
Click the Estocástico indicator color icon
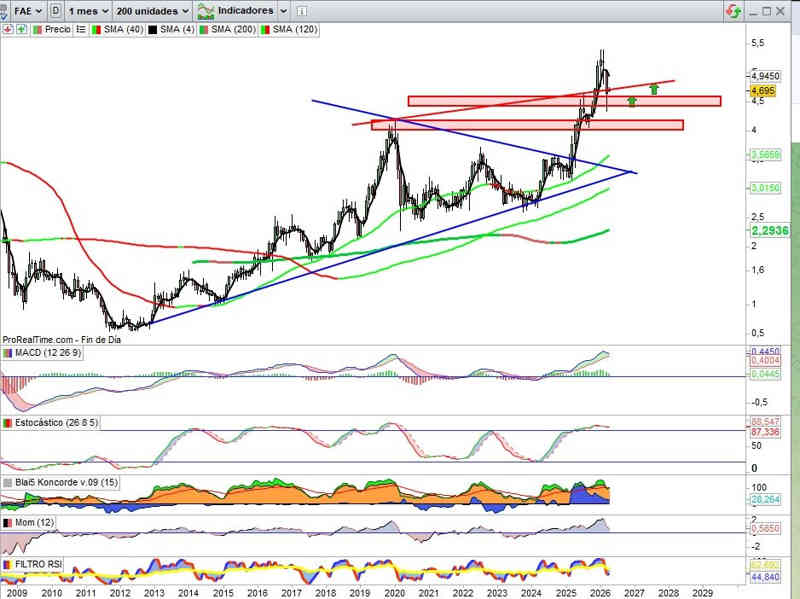[x=8, y=424]
